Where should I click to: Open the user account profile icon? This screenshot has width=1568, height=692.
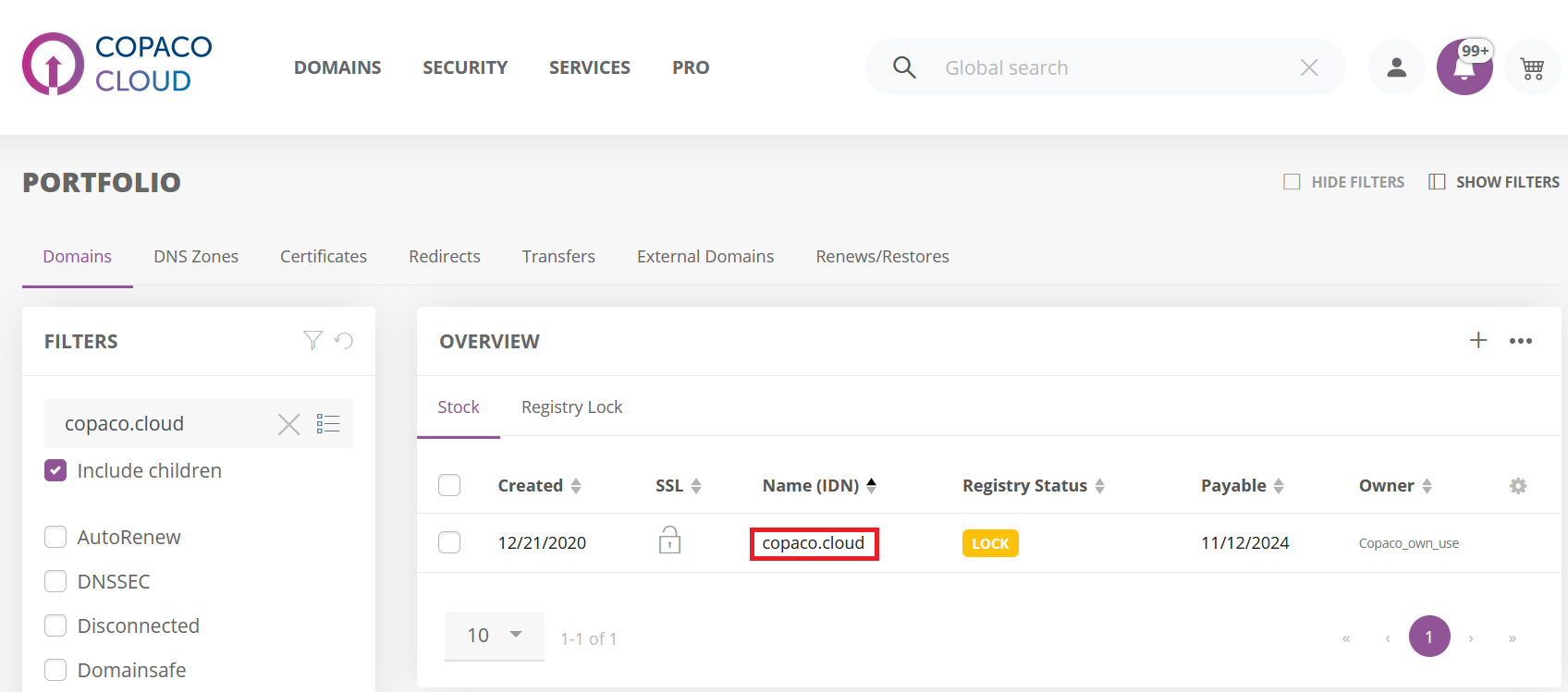tap(1396, 67)
